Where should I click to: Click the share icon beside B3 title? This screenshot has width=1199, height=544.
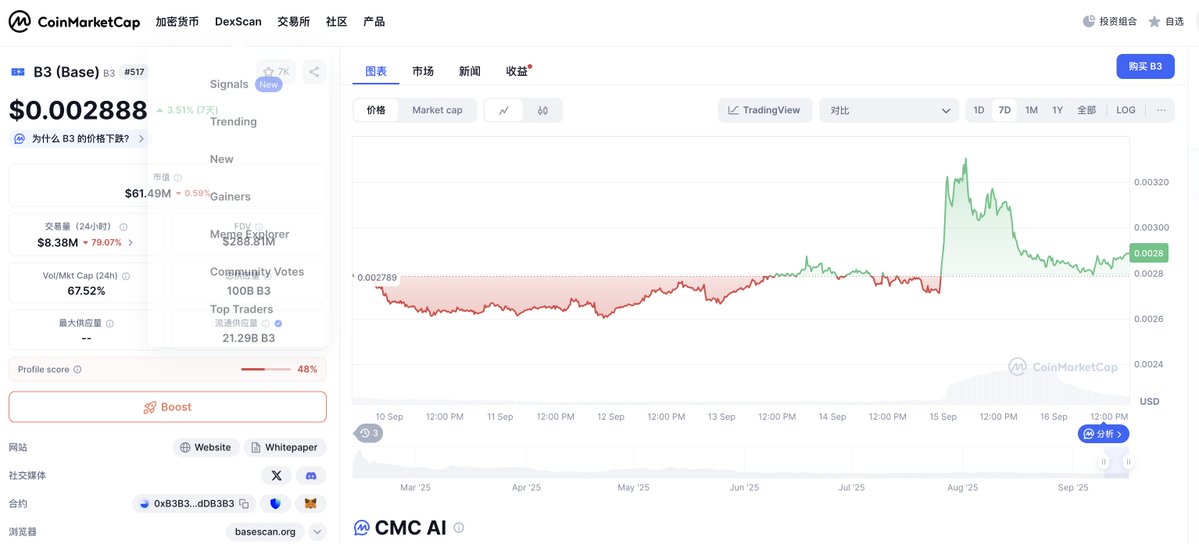(314, 72)
